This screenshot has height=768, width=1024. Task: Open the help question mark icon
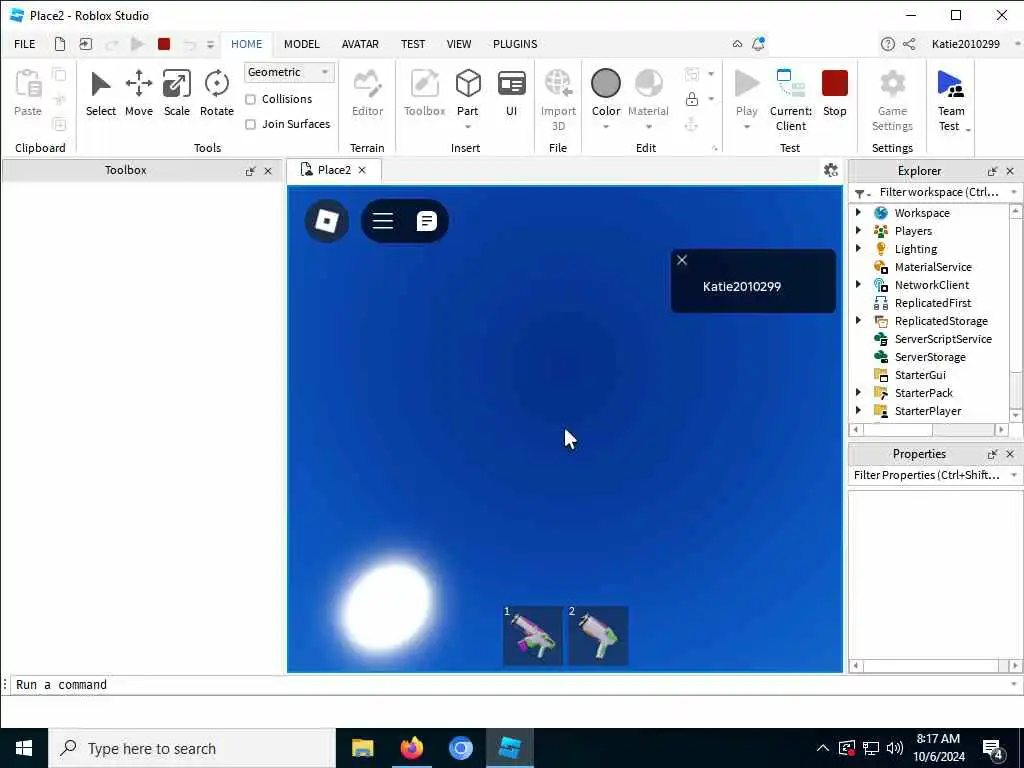tap(887, 44)
